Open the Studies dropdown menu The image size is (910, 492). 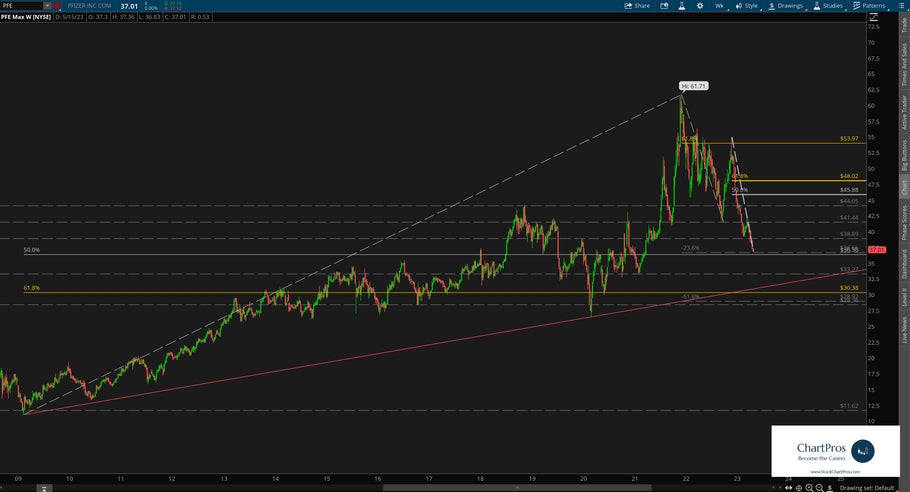coord(828,6)
